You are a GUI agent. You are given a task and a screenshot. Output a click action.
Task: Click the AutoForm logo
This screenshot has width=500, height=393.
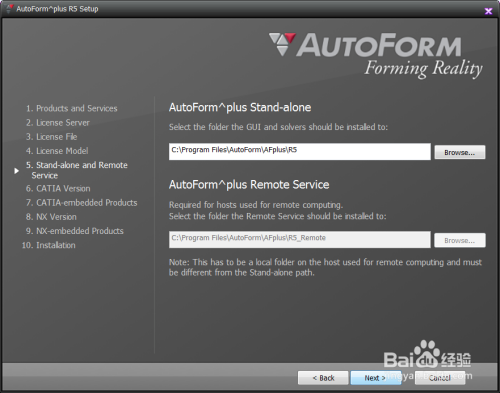375,55
